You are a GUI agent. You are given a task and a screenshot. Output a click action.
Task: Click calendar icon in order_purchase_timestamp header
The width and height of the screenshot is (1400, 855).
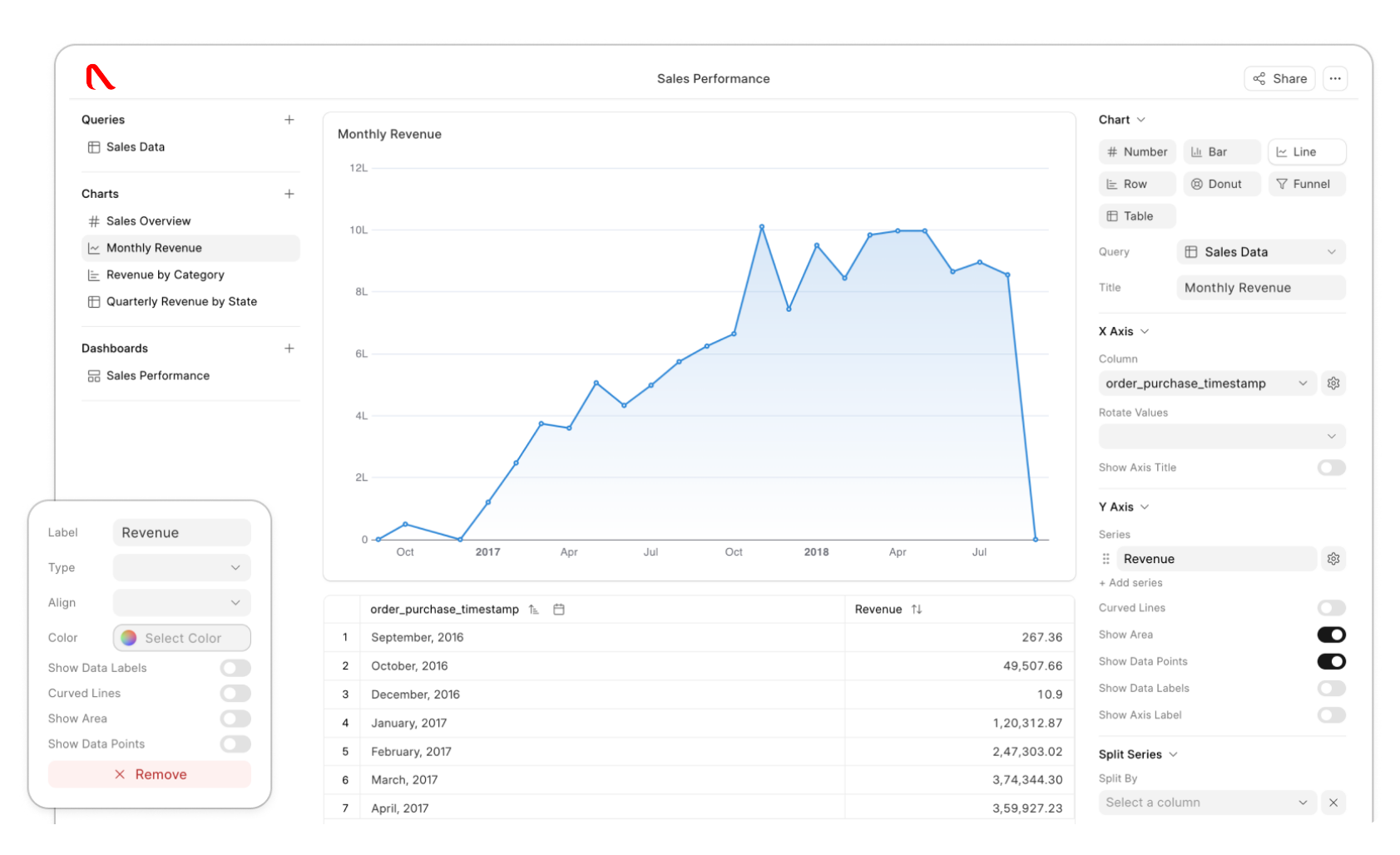[x=559, y=610]
